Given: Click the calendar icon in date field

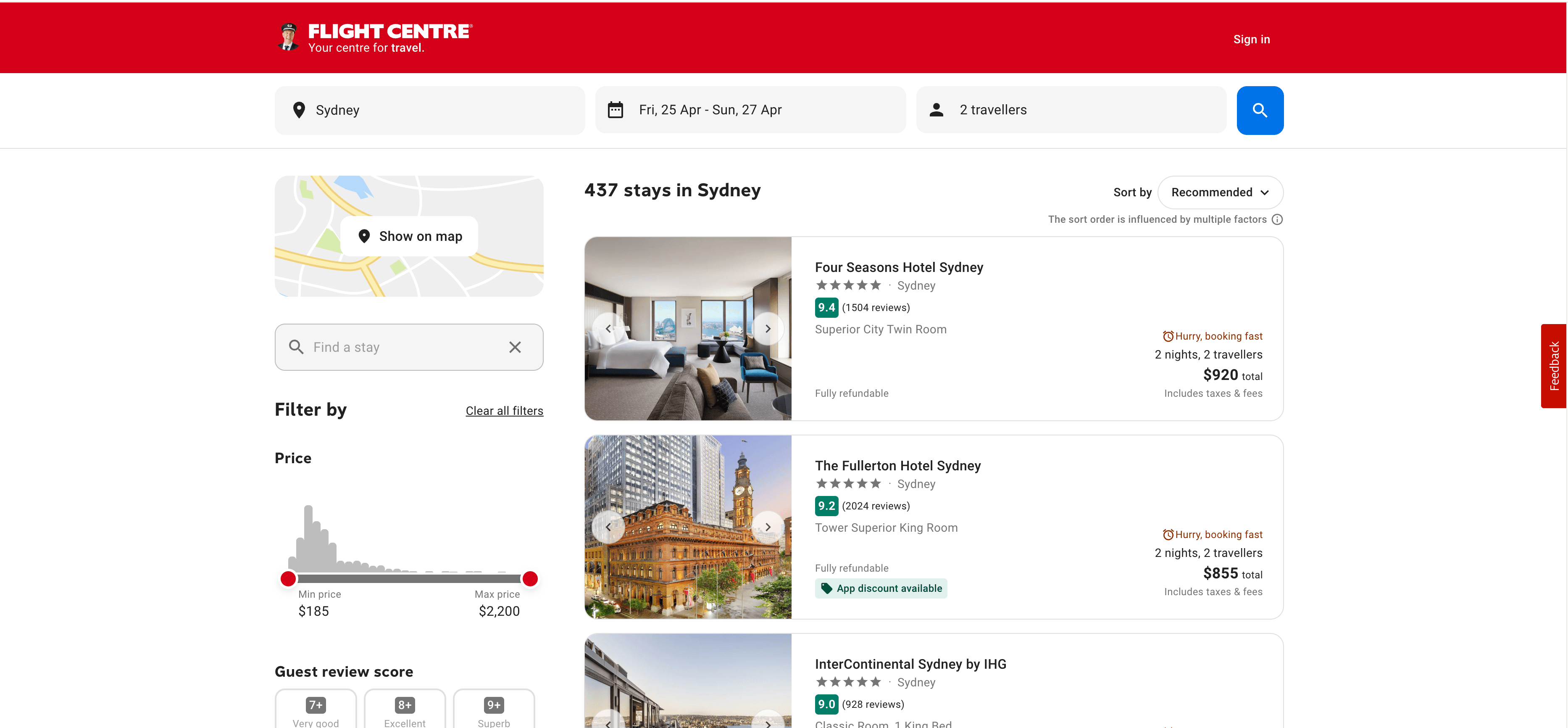Looking at the screenshot, I should [616, 110].
